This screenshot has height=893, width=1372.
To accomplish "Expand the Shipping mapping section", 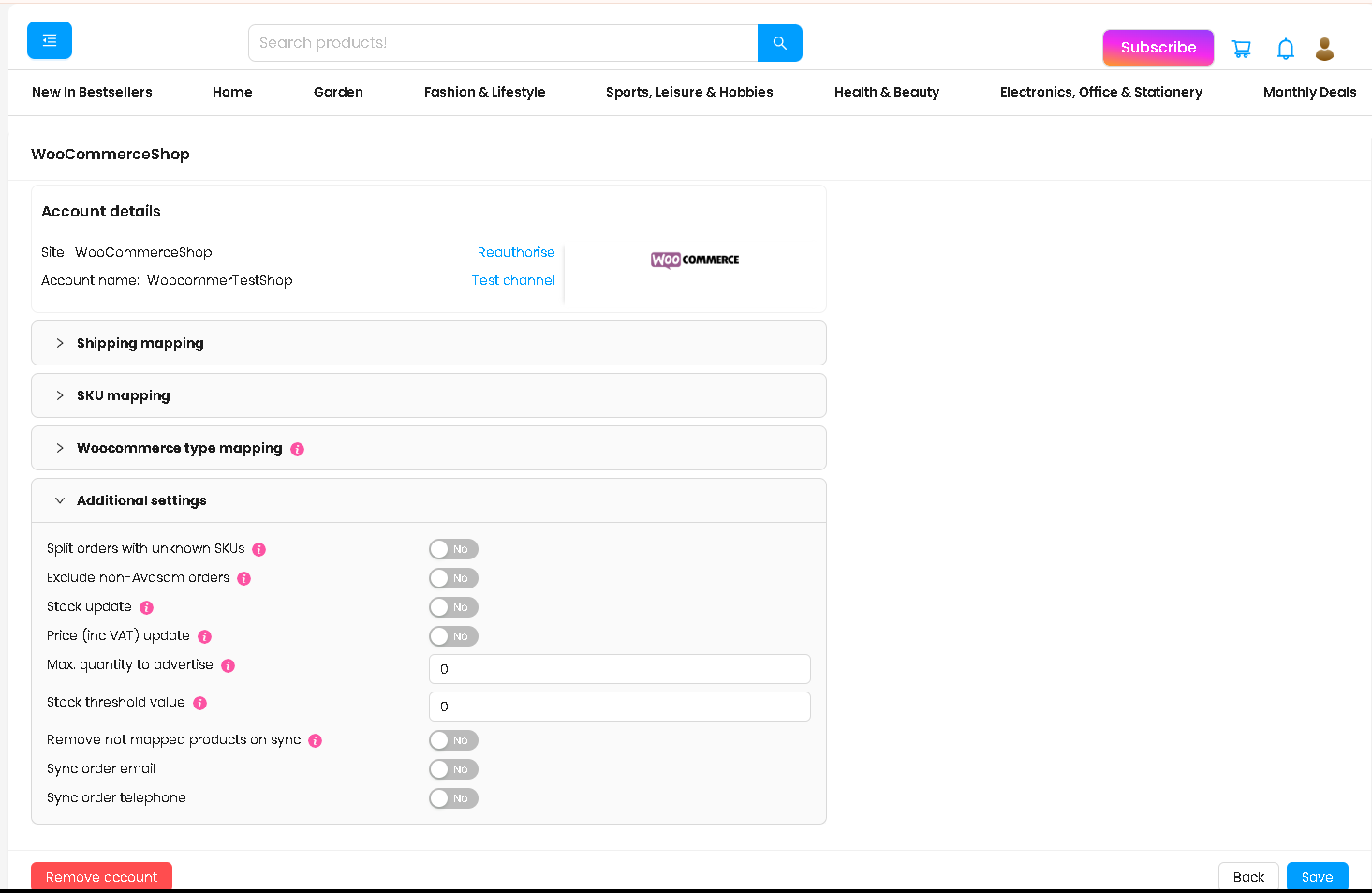I will [x=429, y=343].
